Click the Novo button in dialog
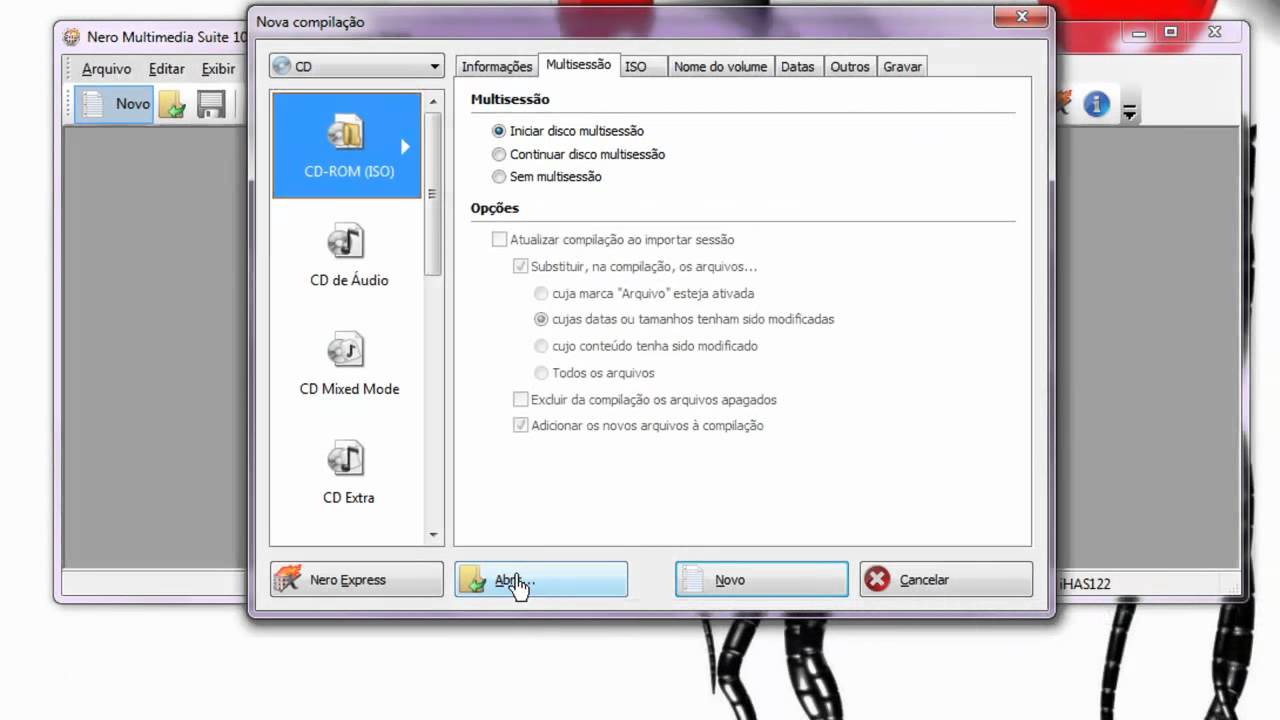The width and height of the screenshot is (1280, 720). point(762,580)
